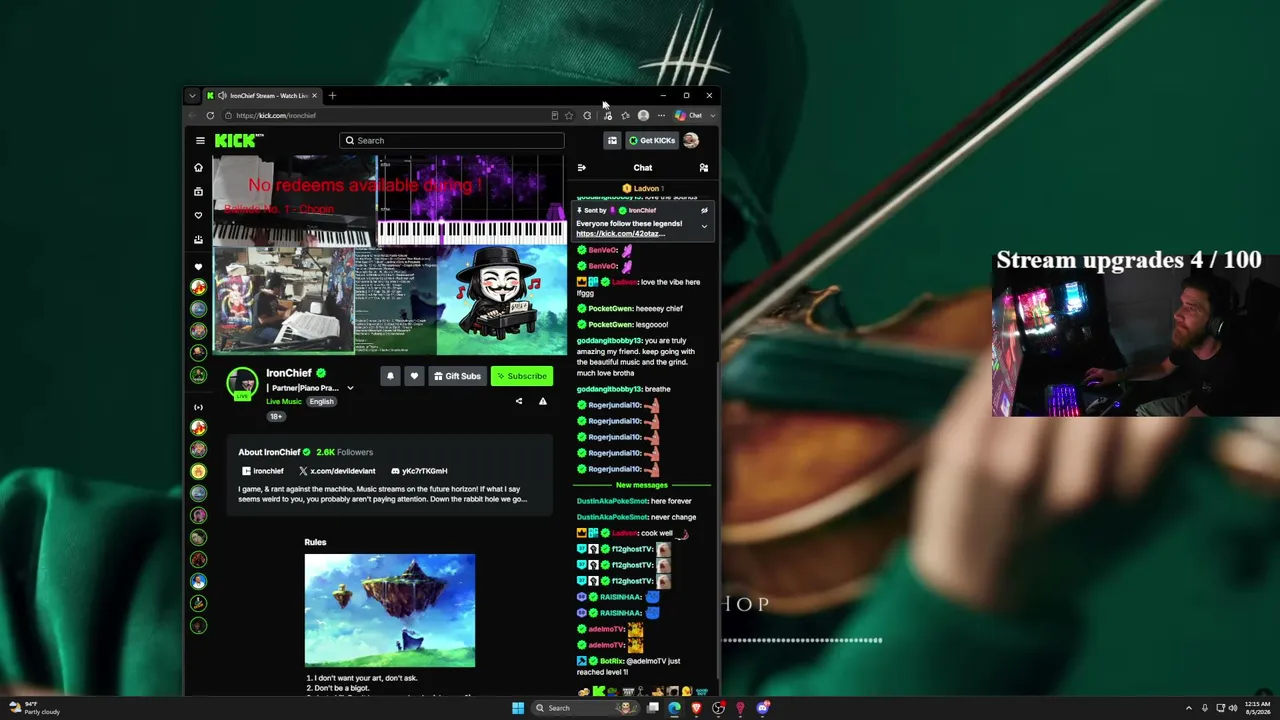The height and width of the screenshot is (720, 1280).
Task: Open the Following heart outline icon in sidebar
Action: [x=198, y=215]
